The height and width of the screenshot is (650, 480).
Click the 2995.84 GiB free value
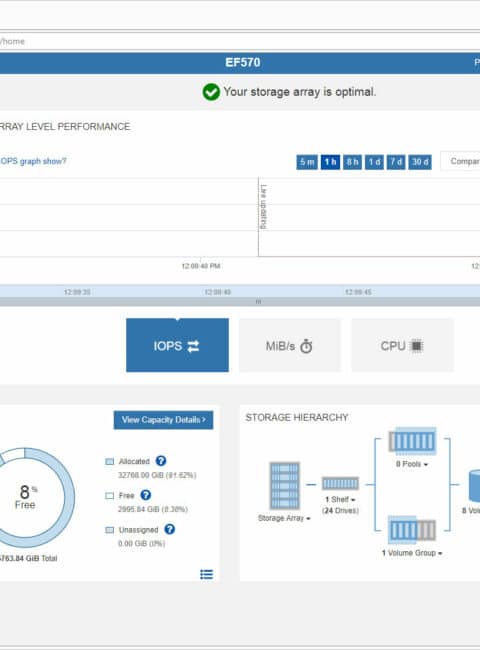coord(153,509)
